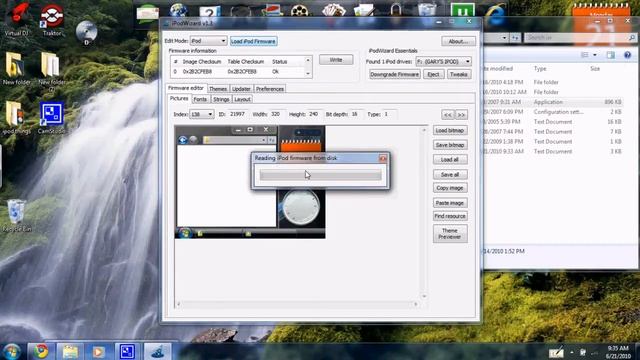Screen dimensions: 640x360
Task: Select the Layout sub-tab
Action: click(x=242, y=99)
